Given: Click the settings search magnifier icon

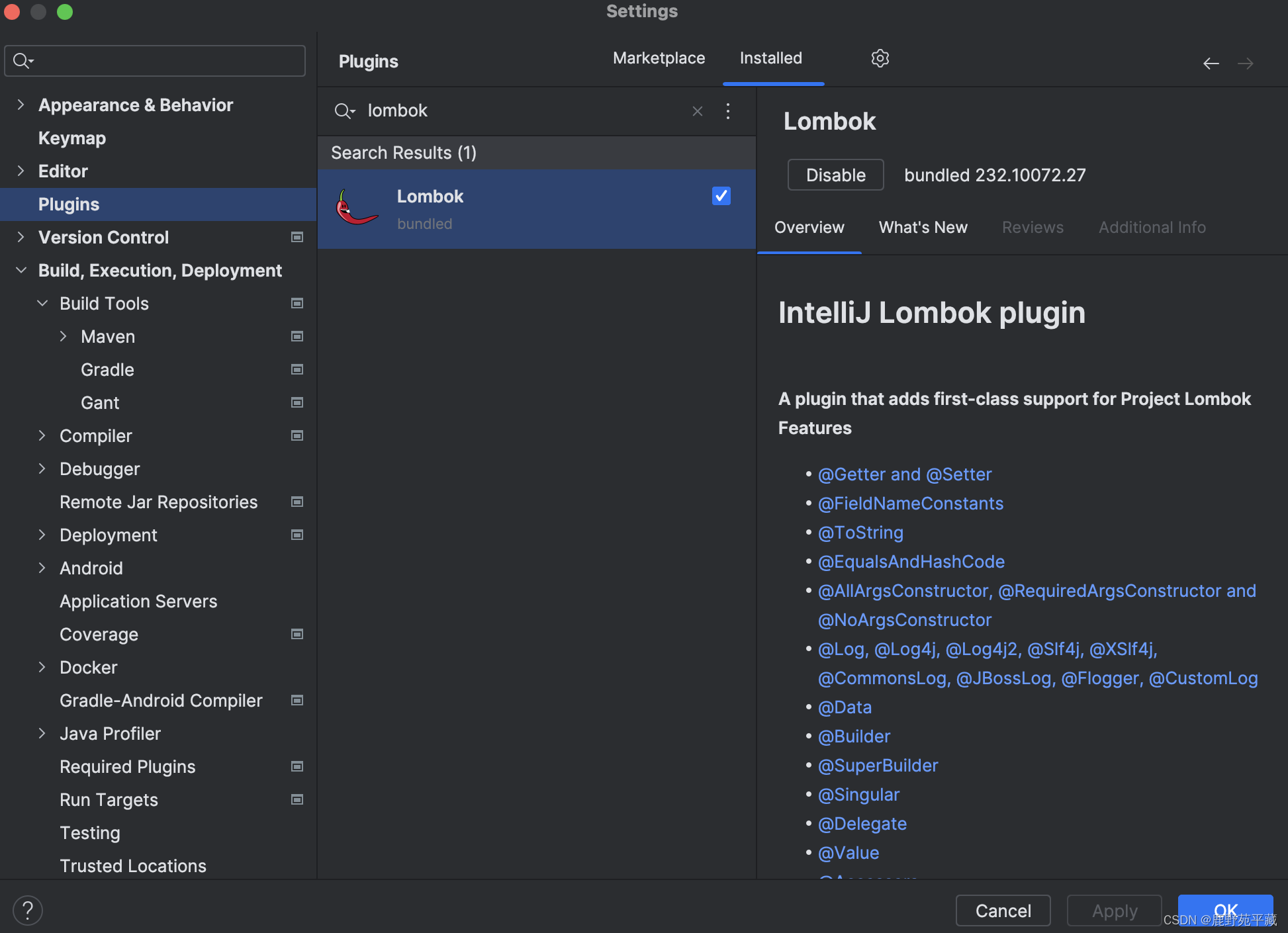Looking at the screenshot, I should [23, 61].
